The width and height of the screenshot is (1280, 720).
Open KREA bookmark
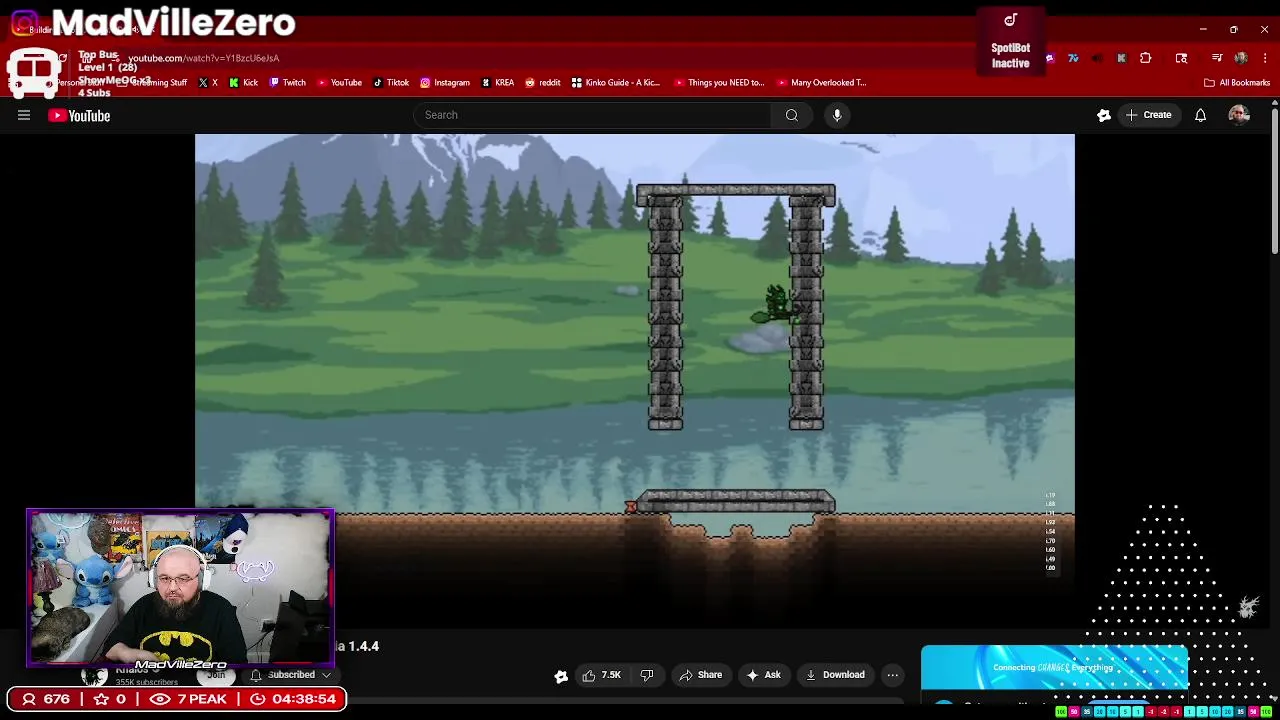tap(498, 83)
